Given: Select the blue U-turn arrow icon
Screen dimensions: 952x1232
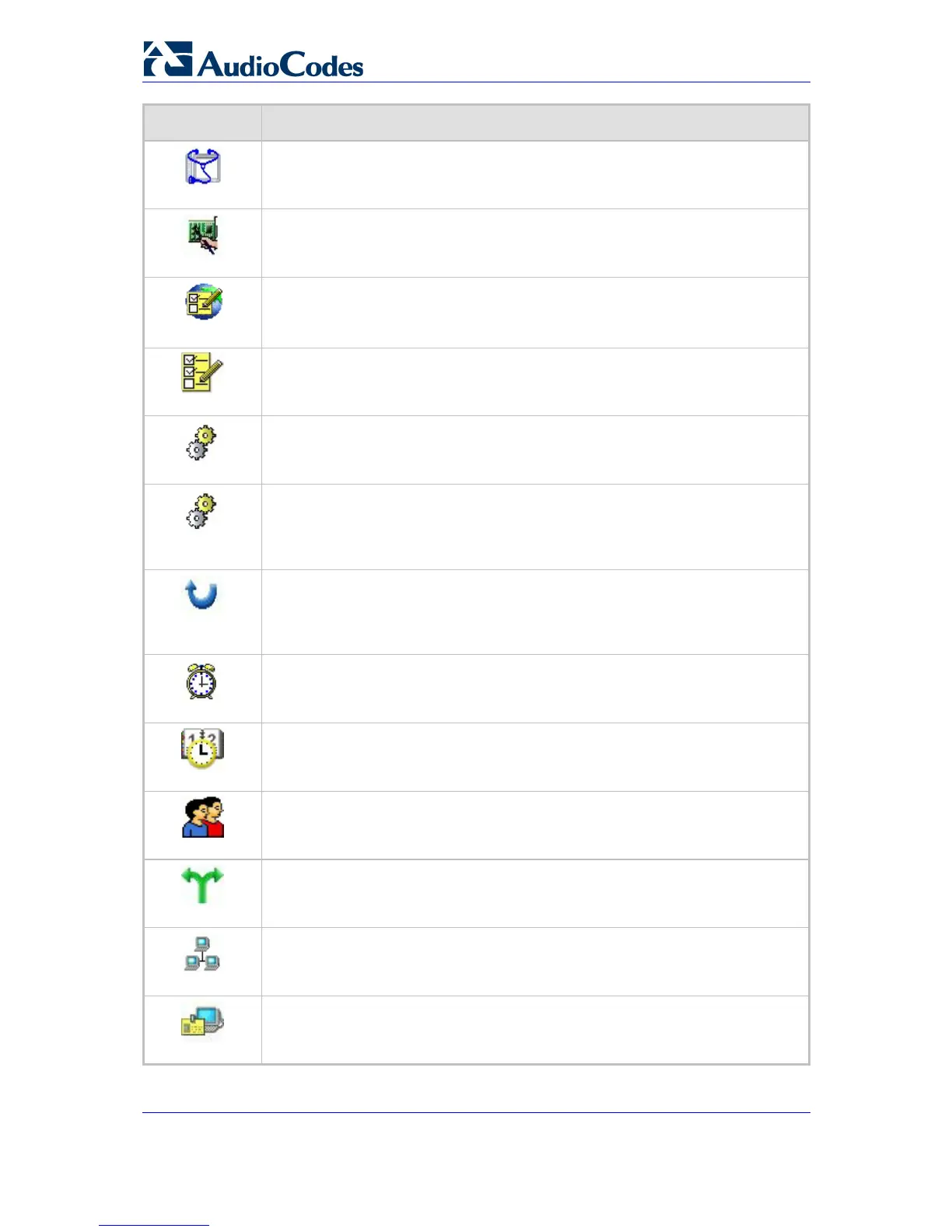Looking at the screenshot, I should click(202, 595).
